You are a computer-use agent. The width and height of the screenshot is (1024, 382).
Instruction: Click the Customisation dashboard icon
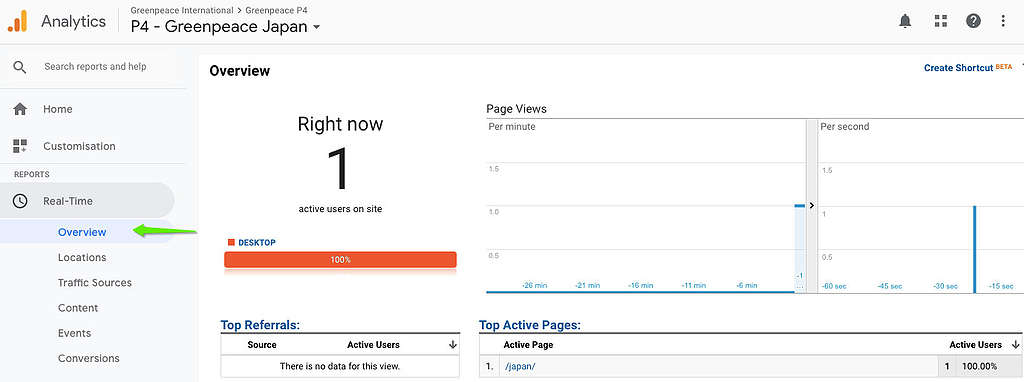point(20,146)
